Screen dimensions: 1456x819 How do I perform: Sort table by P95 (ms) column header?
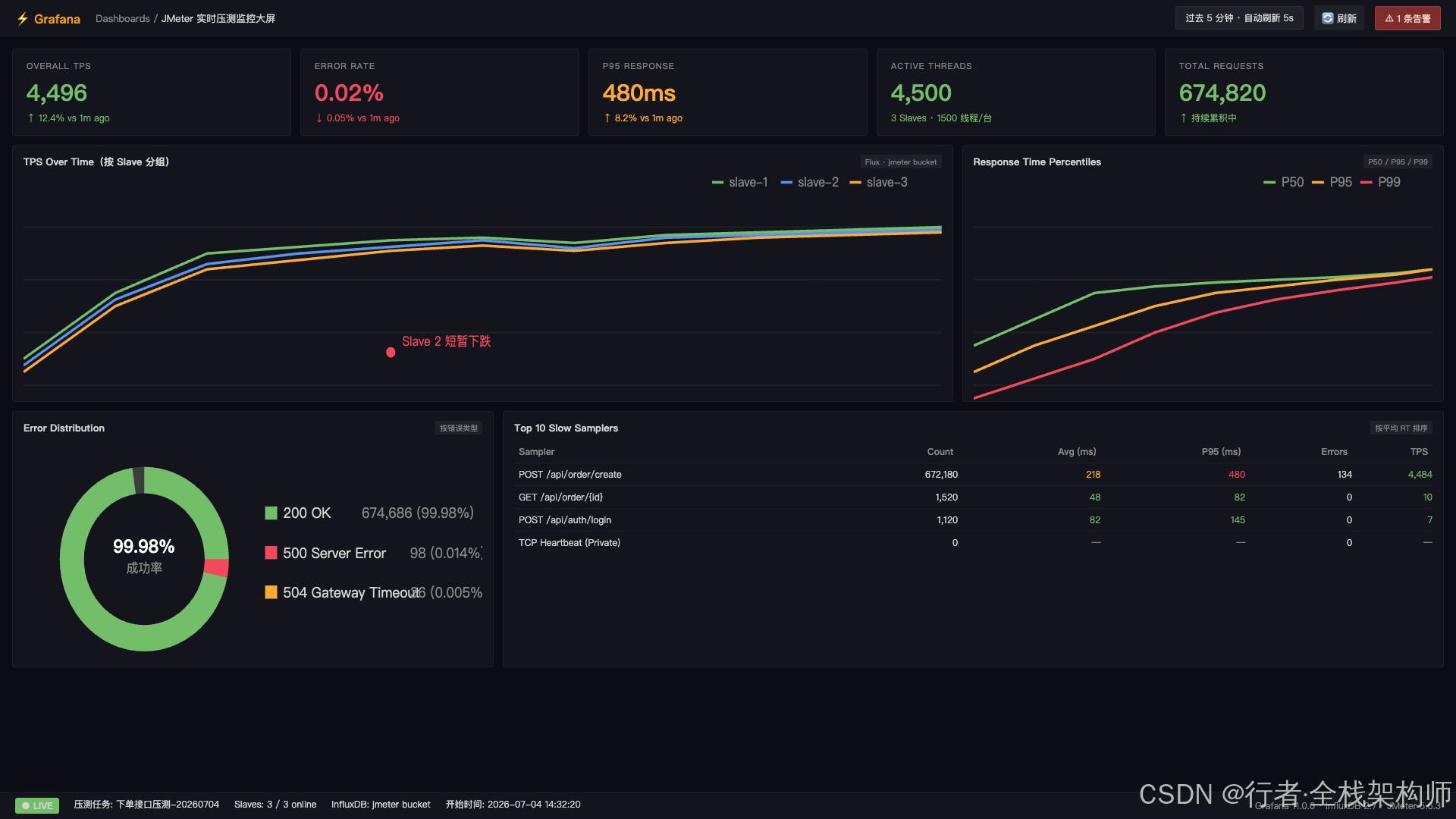[x=1221, y=452]
